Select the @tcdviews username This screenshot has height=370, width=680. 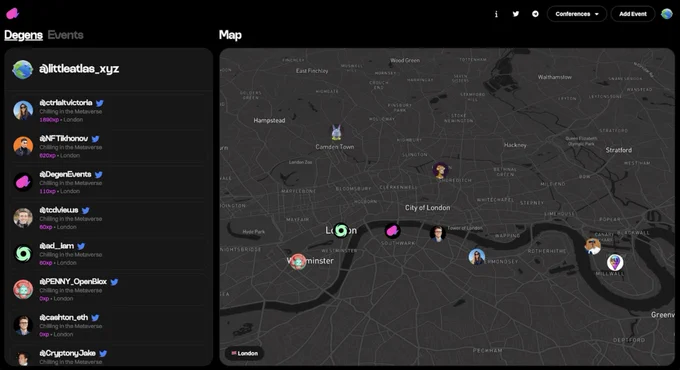pos(59,210)
